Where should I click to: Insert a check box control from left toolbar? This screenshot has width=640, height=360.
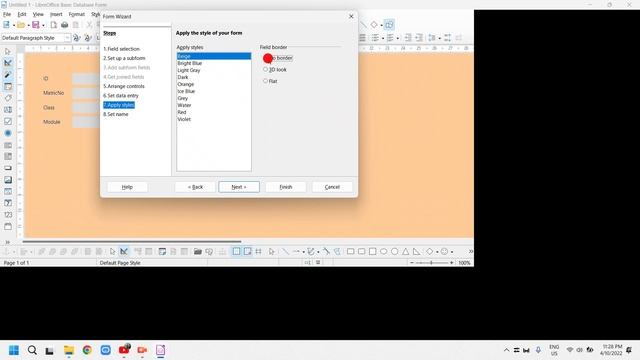pyautogui.click(x=8, y=122)
